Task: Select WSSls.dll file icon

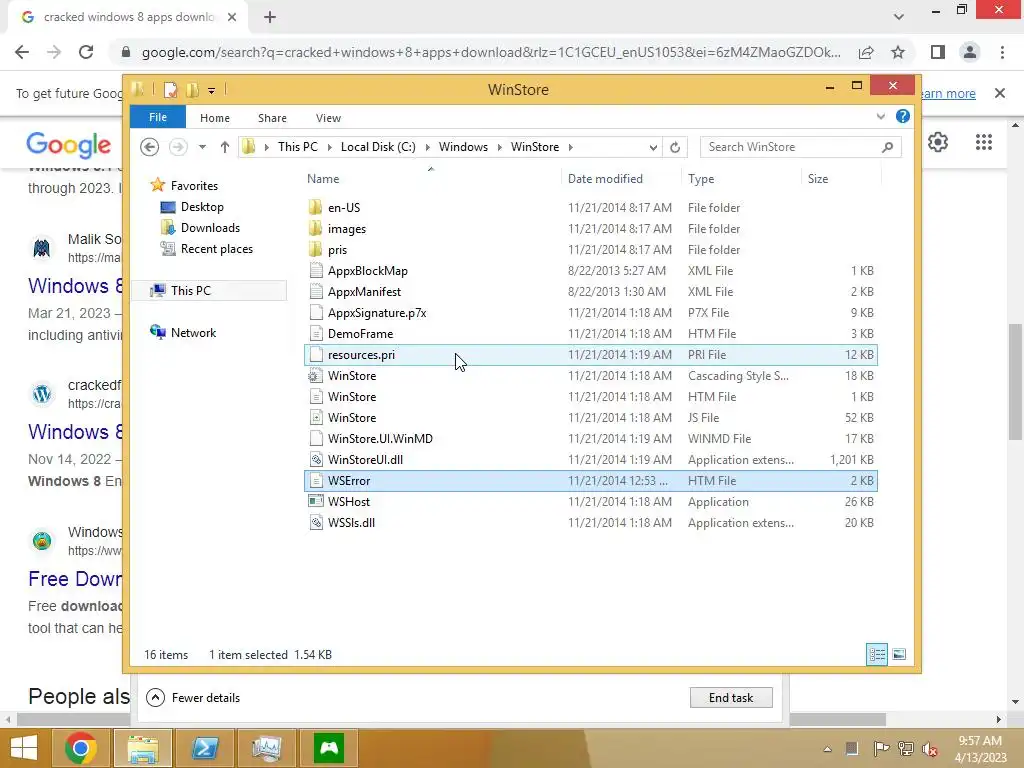Action: 315,522
